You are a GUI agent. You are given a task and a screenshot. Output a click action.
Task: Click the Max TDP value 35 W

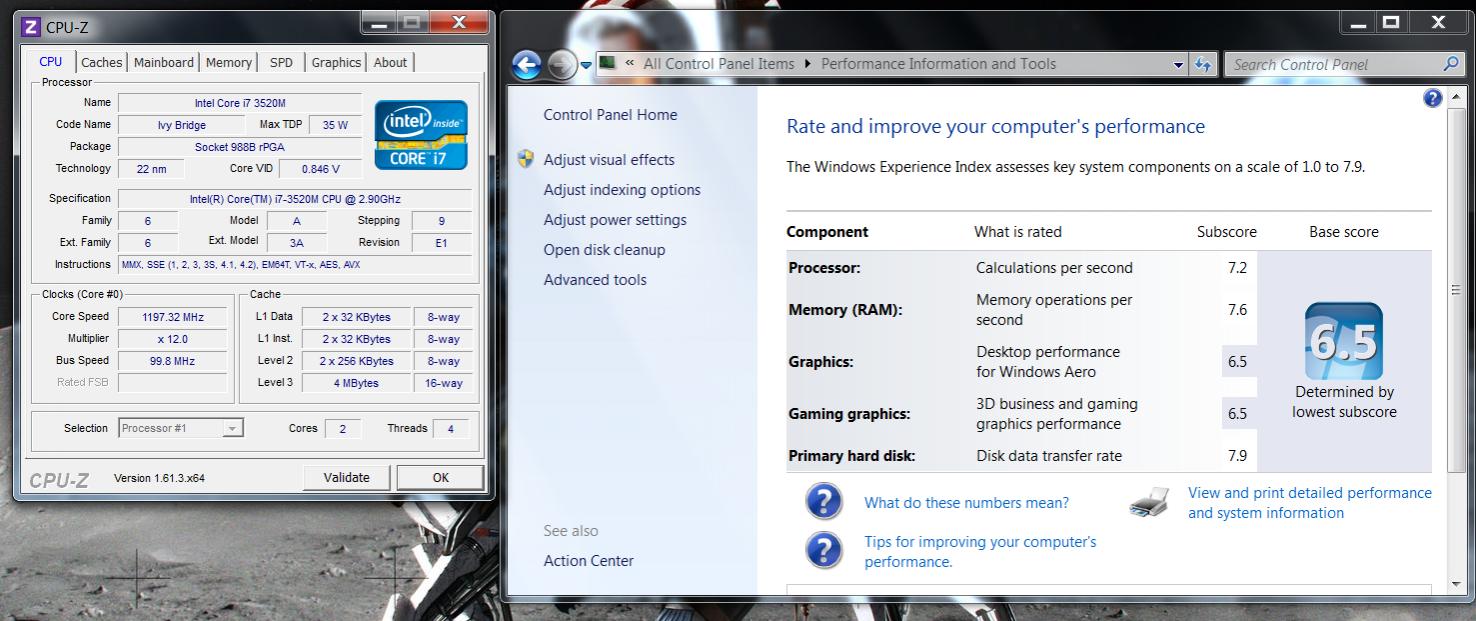tap(336, 124)
